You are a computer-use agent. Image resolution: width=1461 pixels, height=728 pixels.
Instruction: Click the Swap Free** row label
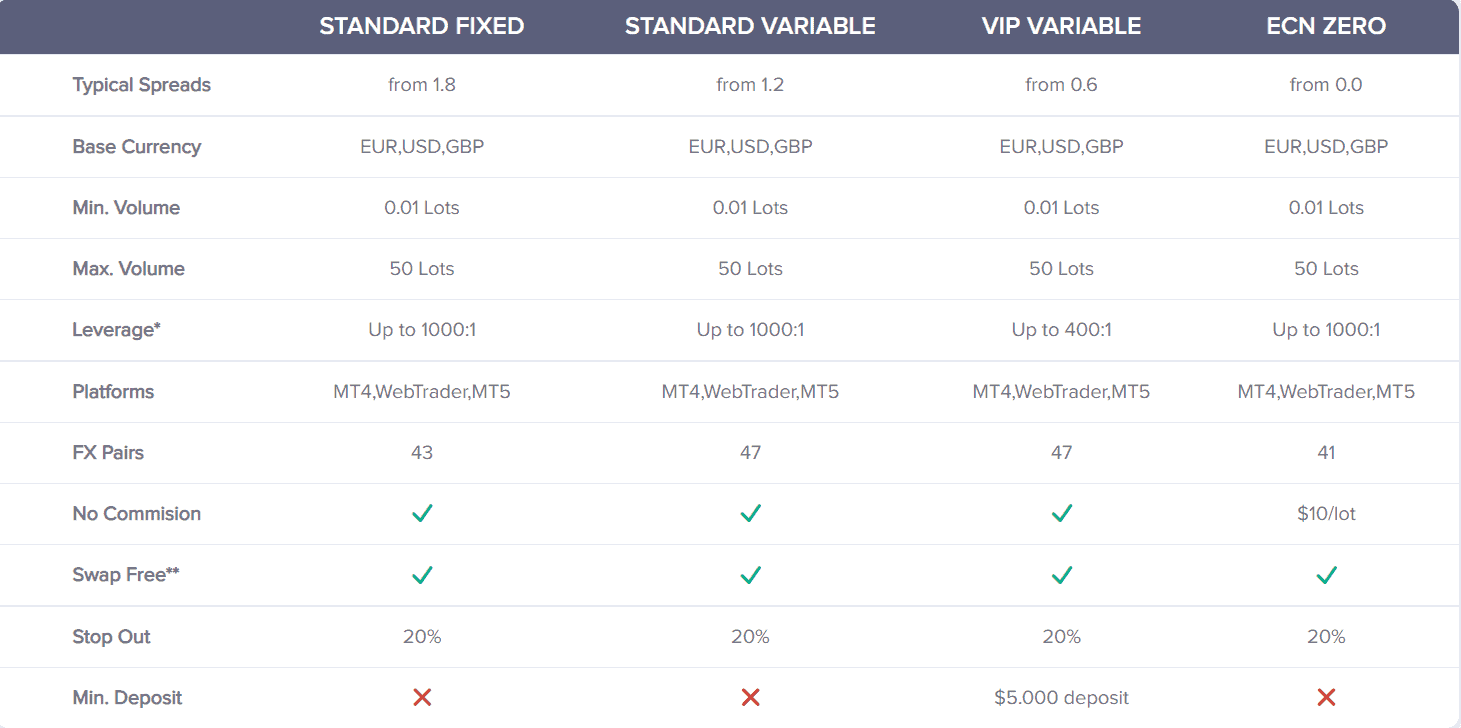pyautogui.click(x=125, y=575)
